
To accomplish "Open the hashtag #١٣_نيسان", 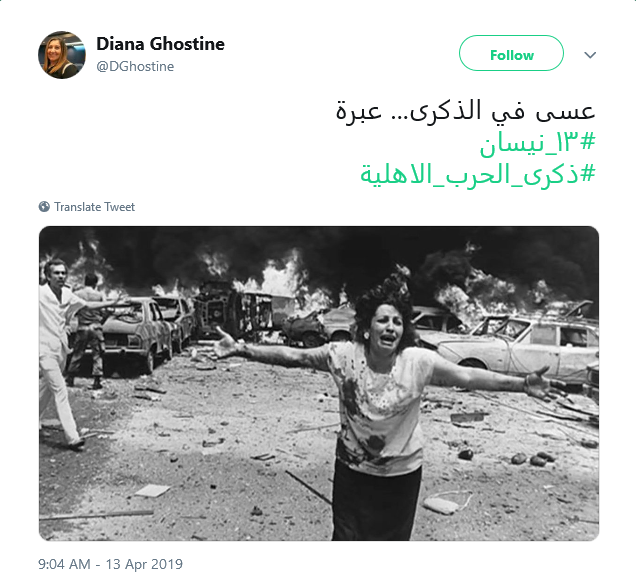I will click(x=537, y=143).
